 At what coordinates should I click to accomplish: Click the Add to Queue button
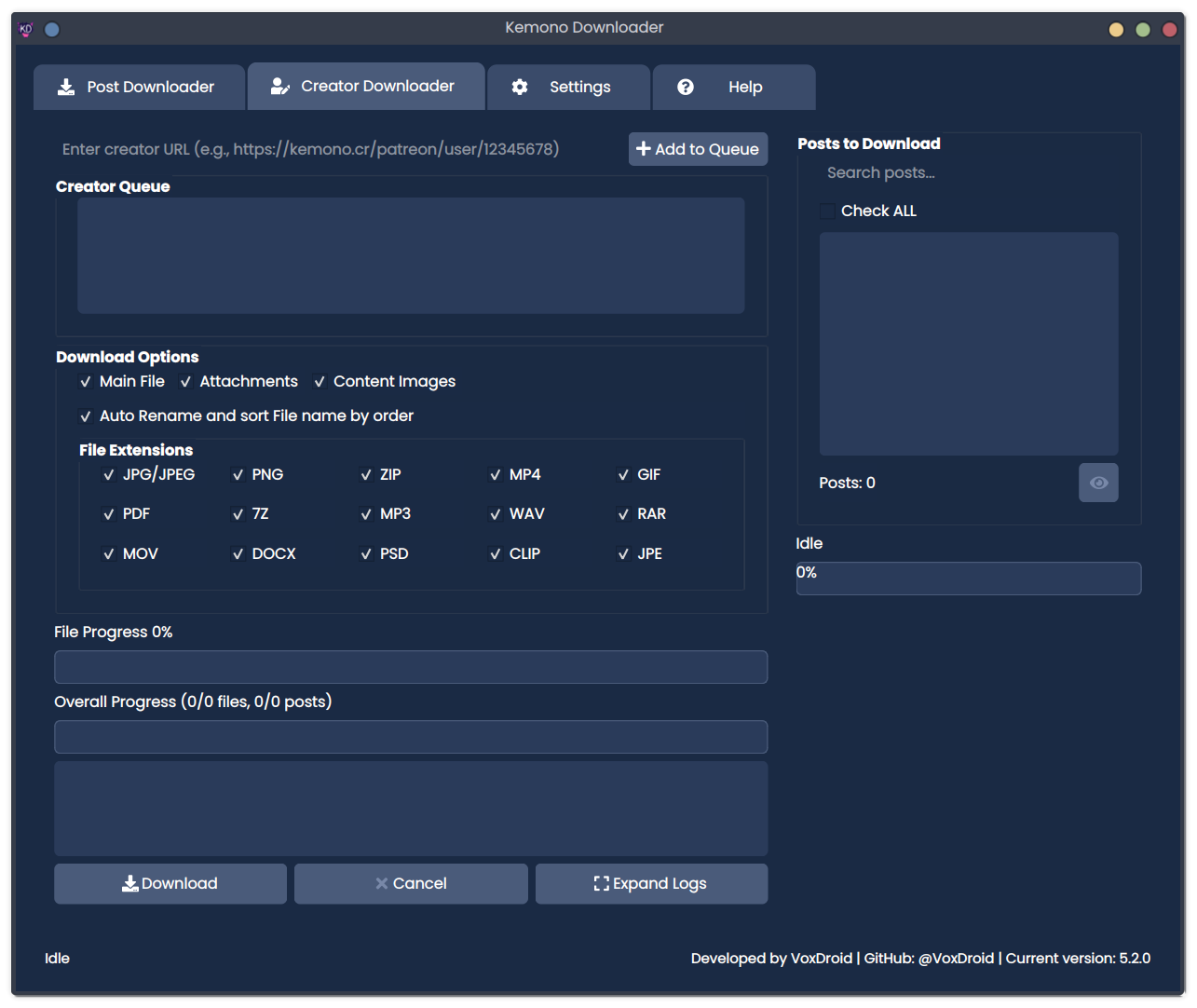pos(698,148)
